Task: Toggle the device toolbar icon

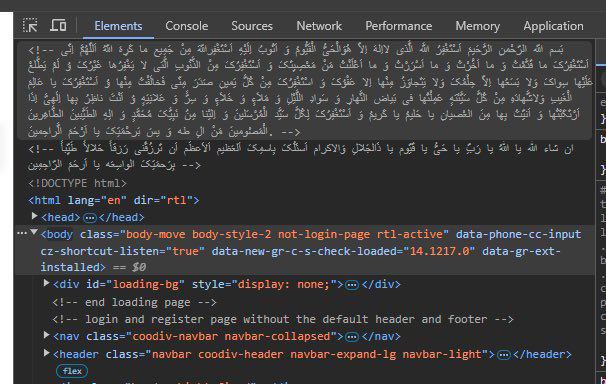Action: point(58,25)
